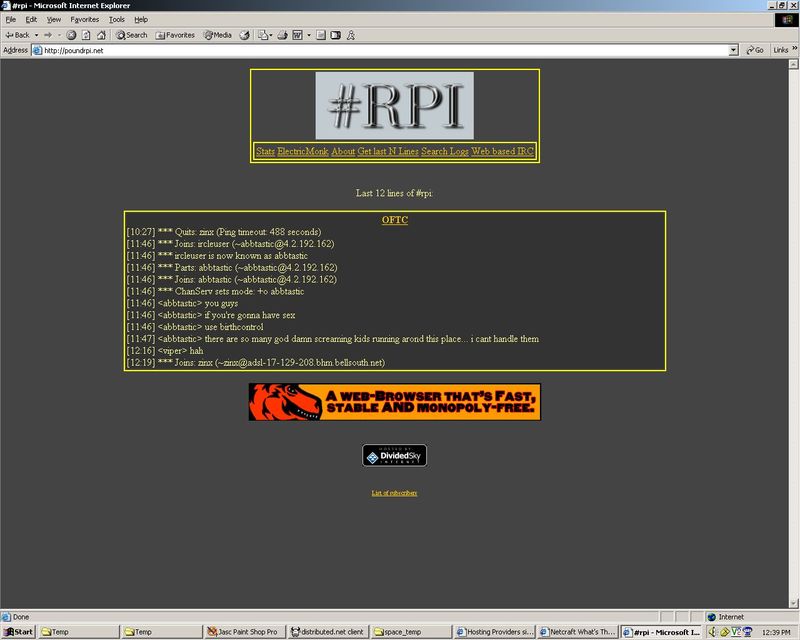Print the page with printer icon
800x640 pixels.
[282, 35]
